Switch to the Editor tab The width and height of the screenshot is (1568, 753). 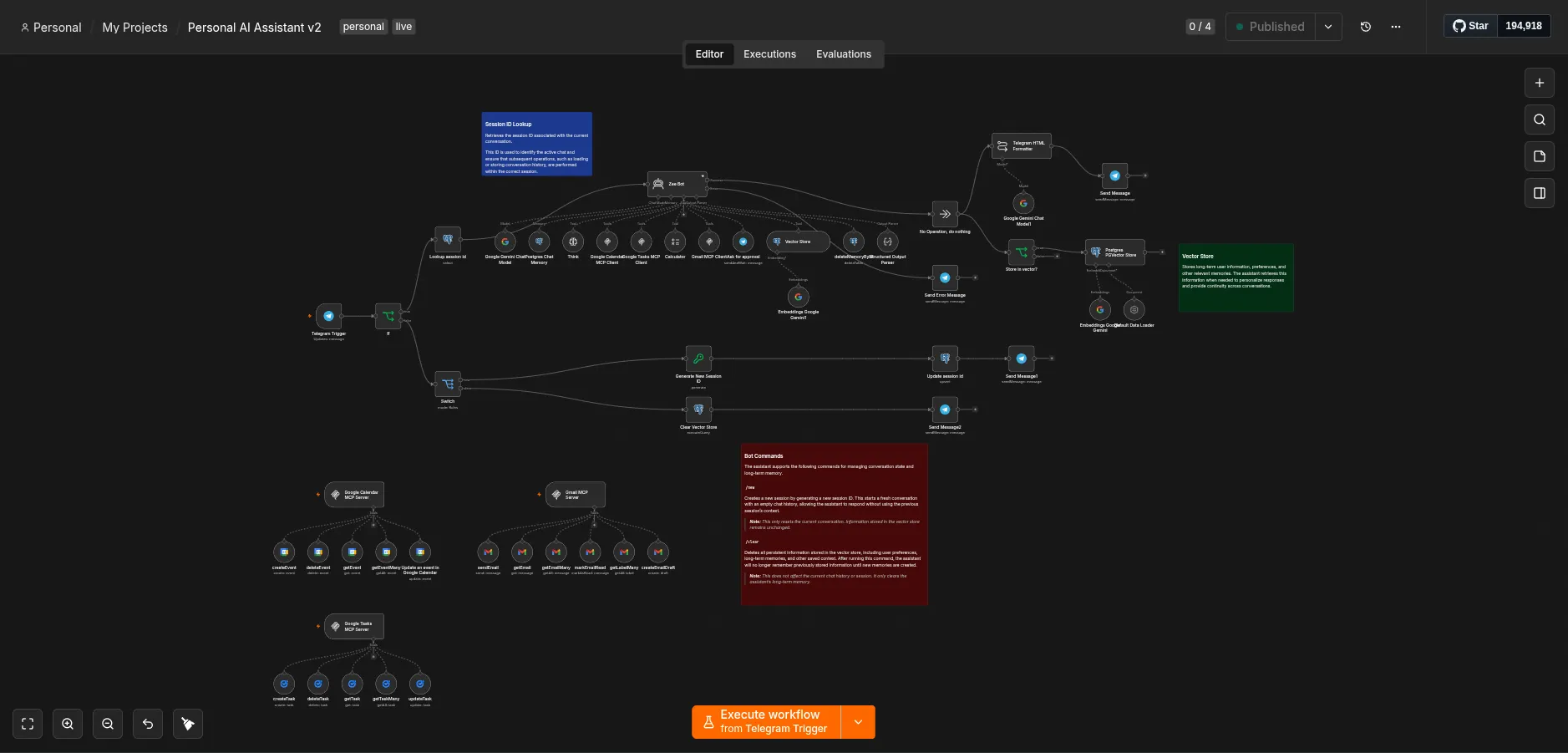709,54
